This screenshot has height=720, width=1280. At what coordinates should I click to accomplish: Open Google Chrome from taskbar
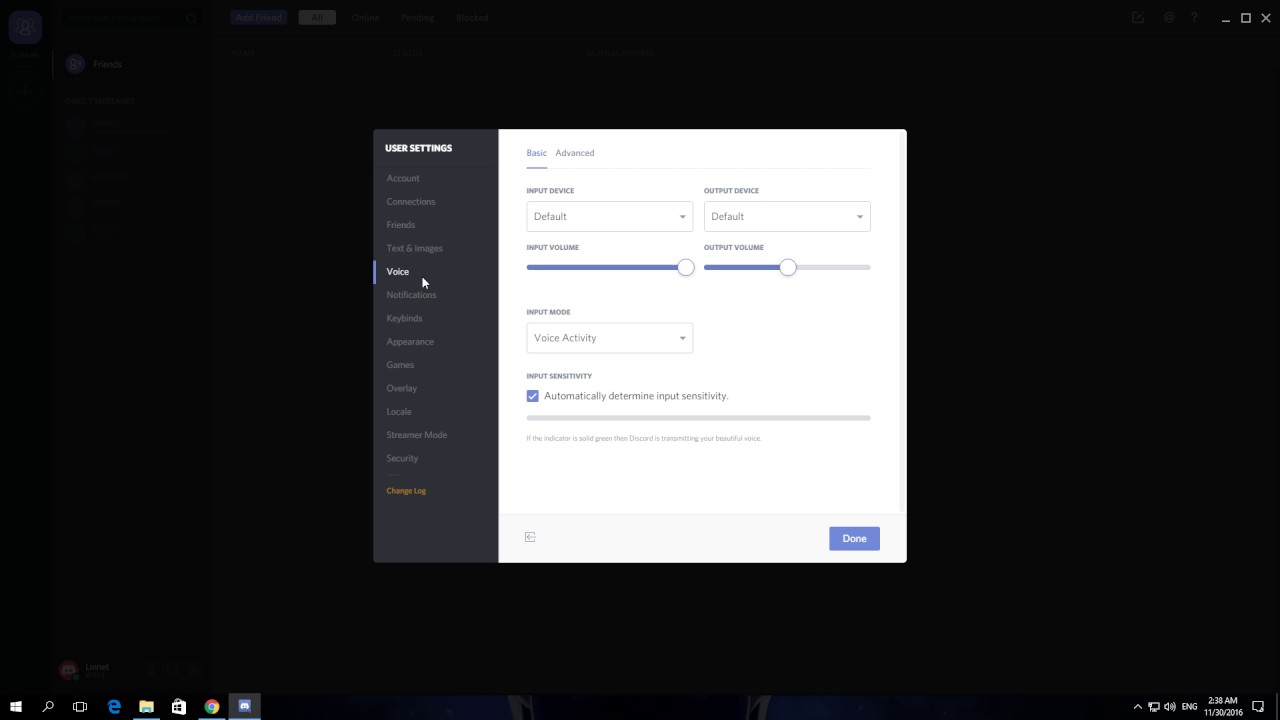point(212,706)
